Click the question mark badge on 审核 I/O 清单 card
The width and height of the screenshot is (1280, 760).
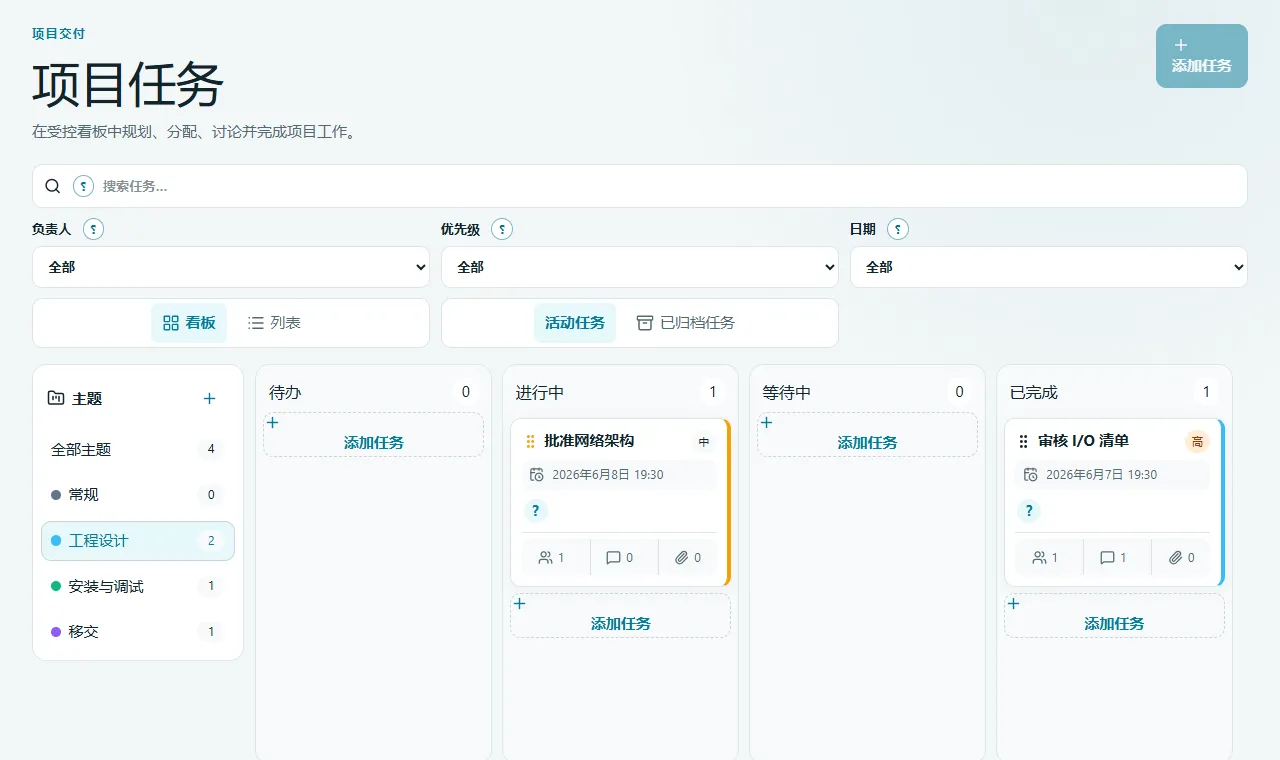click(1029, 511)
